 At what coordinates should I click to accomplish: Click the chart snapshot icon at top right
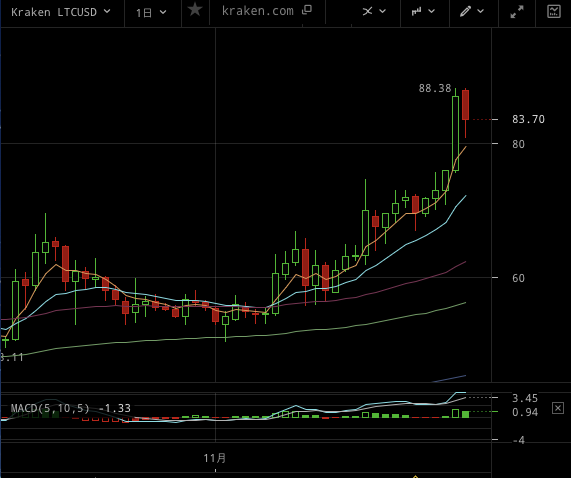(554, 11)
